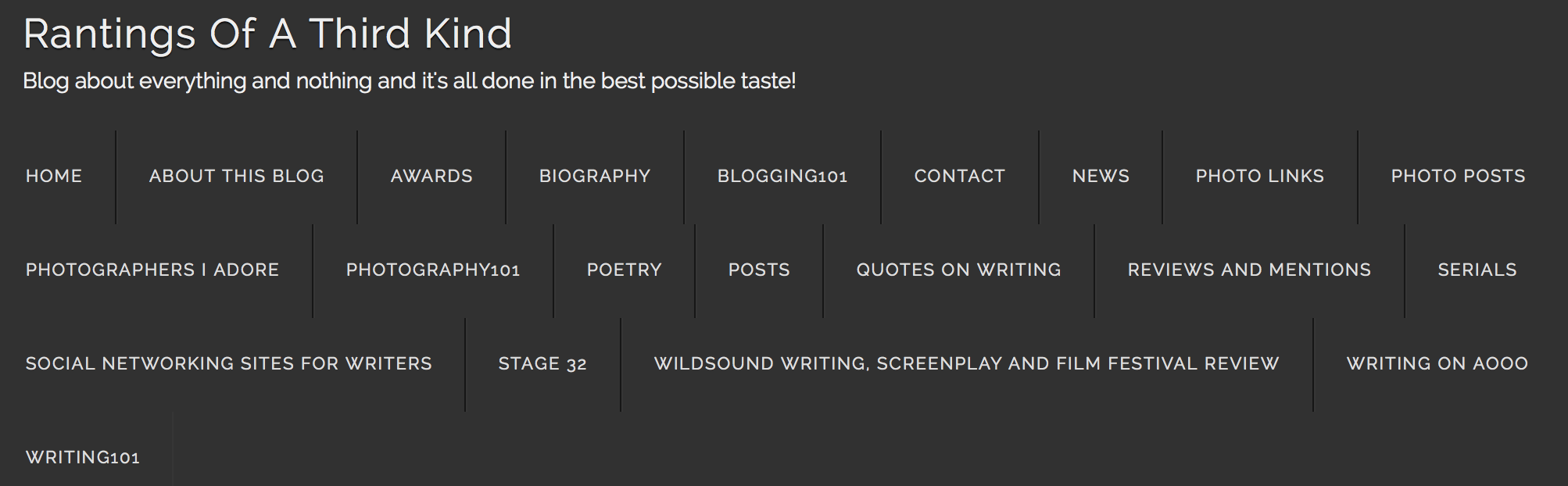Navigate to Blogging101
The width and height of the screenshot is (1568, 486).
coord(782,177)
